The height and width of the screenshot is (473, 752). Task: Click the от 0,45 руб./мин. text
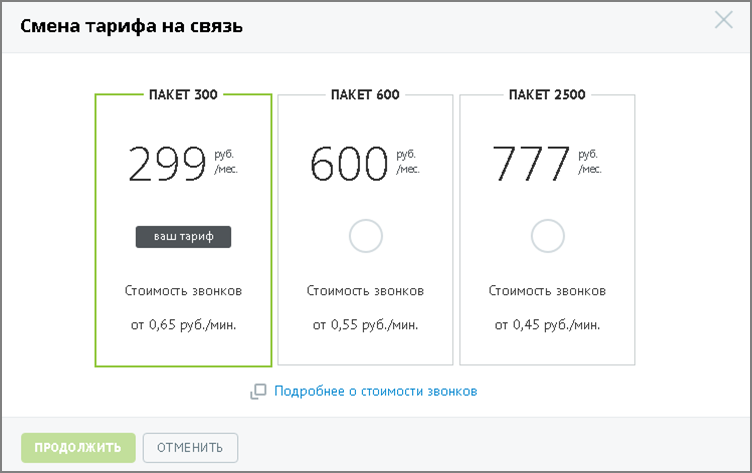(547, 325)
